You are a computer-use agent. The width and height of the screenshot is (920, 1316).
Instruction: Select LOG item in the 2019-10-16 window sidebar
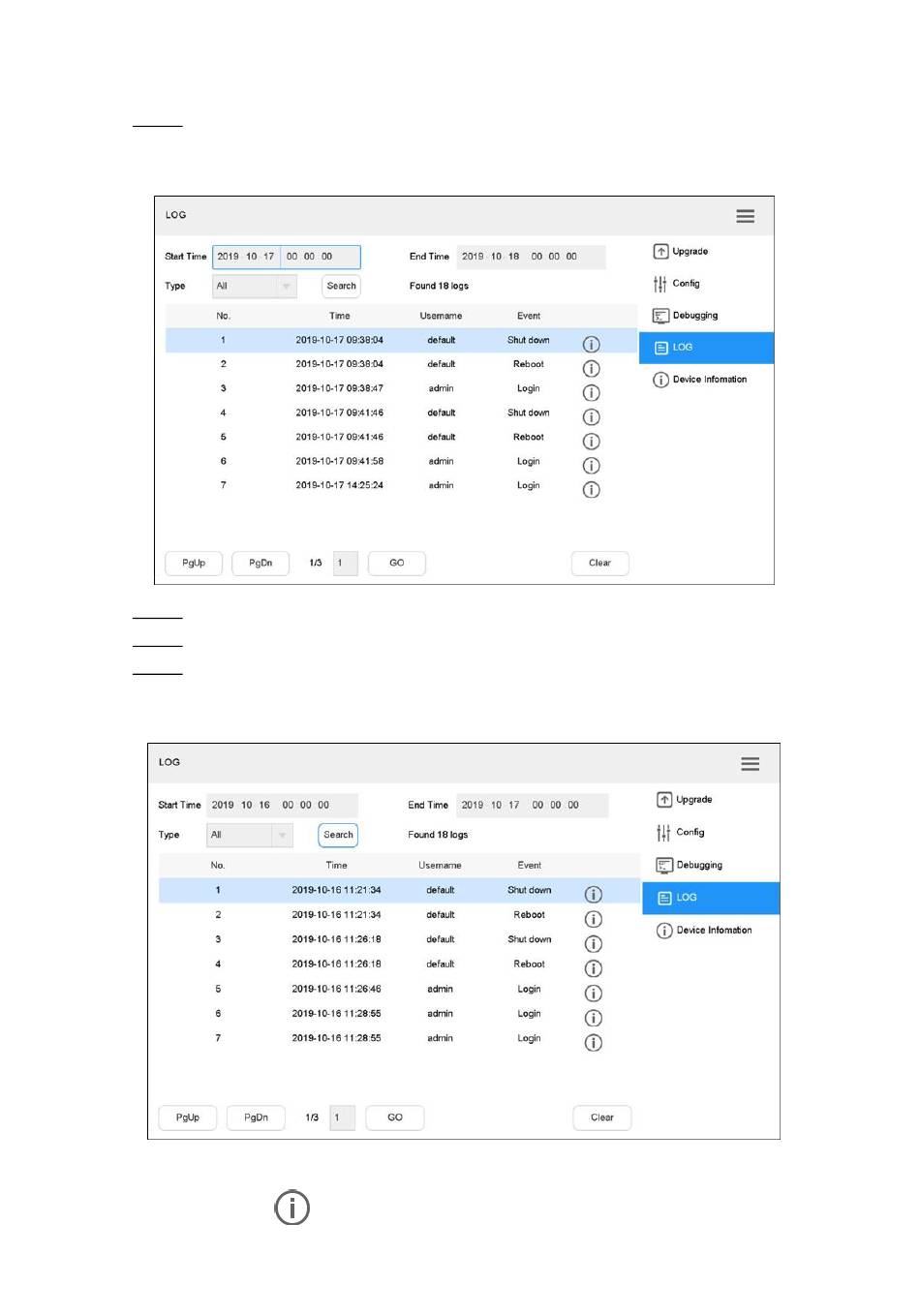[711, 898]
